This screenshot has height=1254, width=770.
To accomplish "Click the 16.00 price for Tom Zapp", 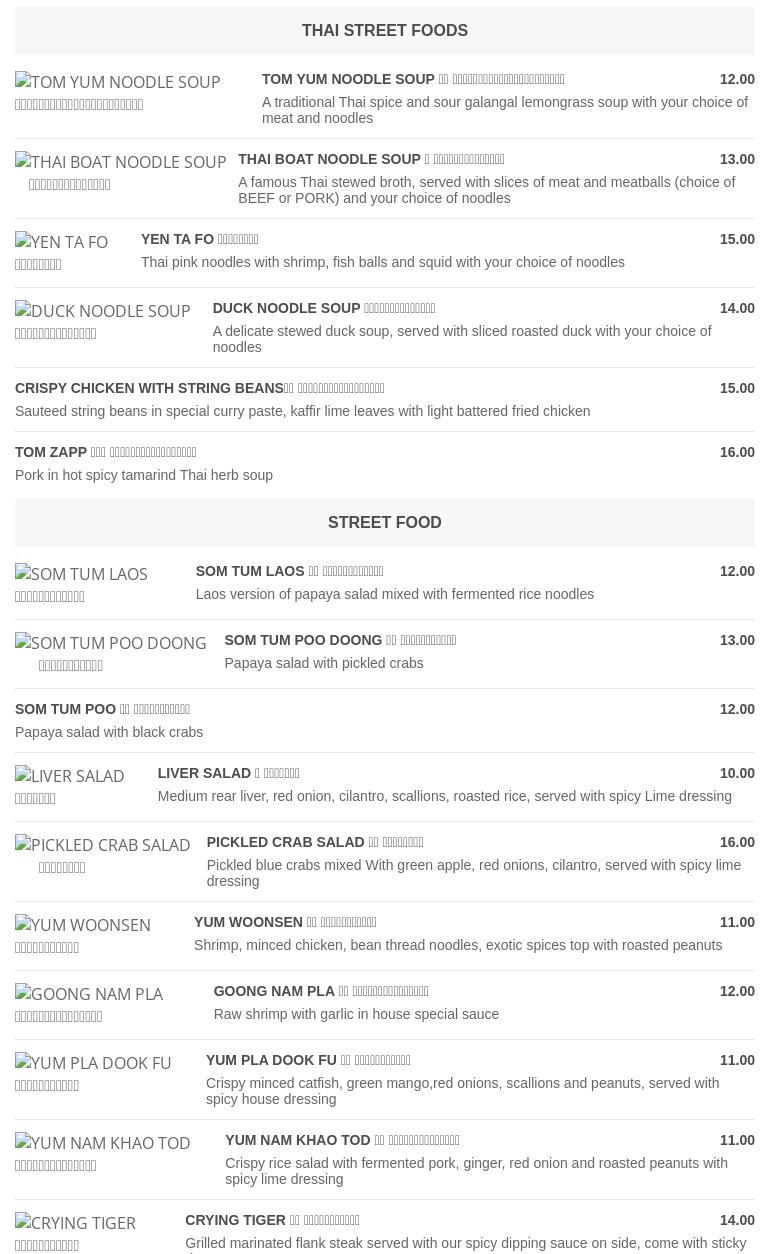I will click(x=737, y=452).
